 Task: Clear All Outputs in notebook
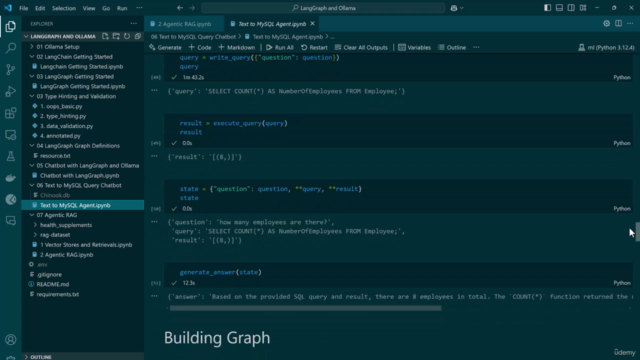[x=361, y=47]
